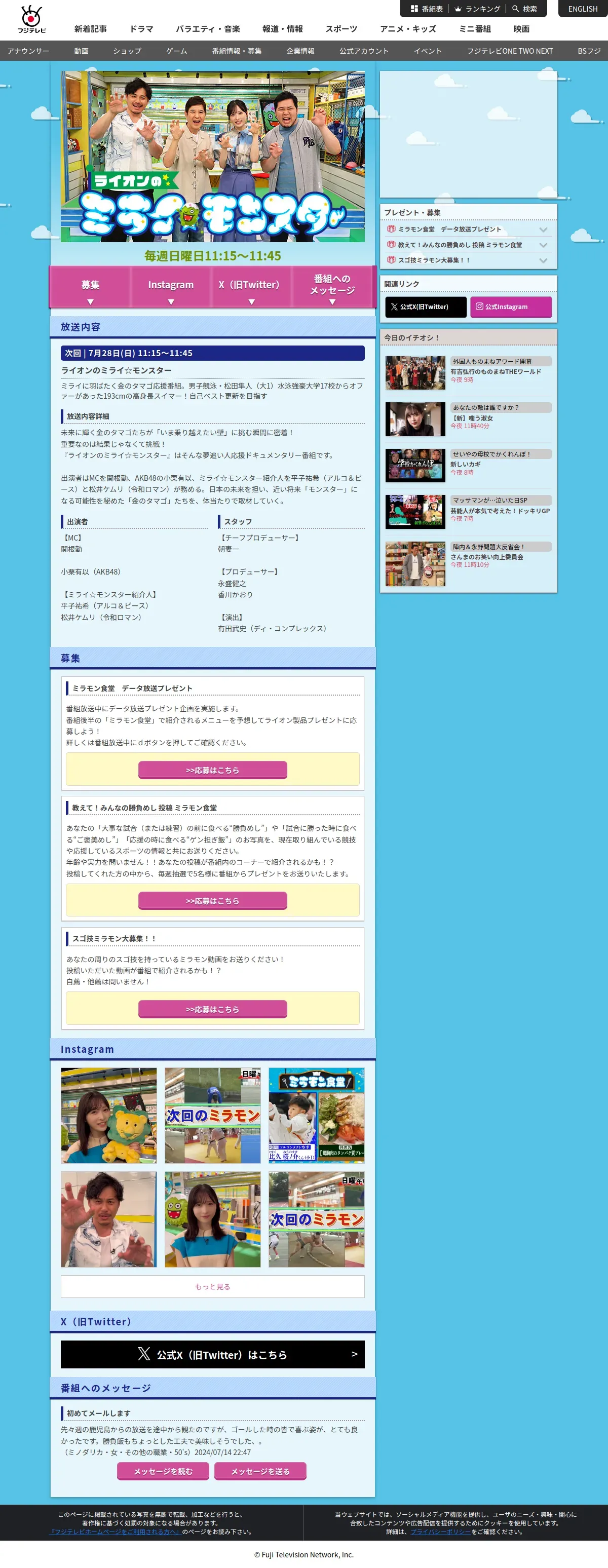Open 番組表 grid icon in the header
Image resolution: width=608 pixels, height=1568 pixels.
[x=414, y=9]
